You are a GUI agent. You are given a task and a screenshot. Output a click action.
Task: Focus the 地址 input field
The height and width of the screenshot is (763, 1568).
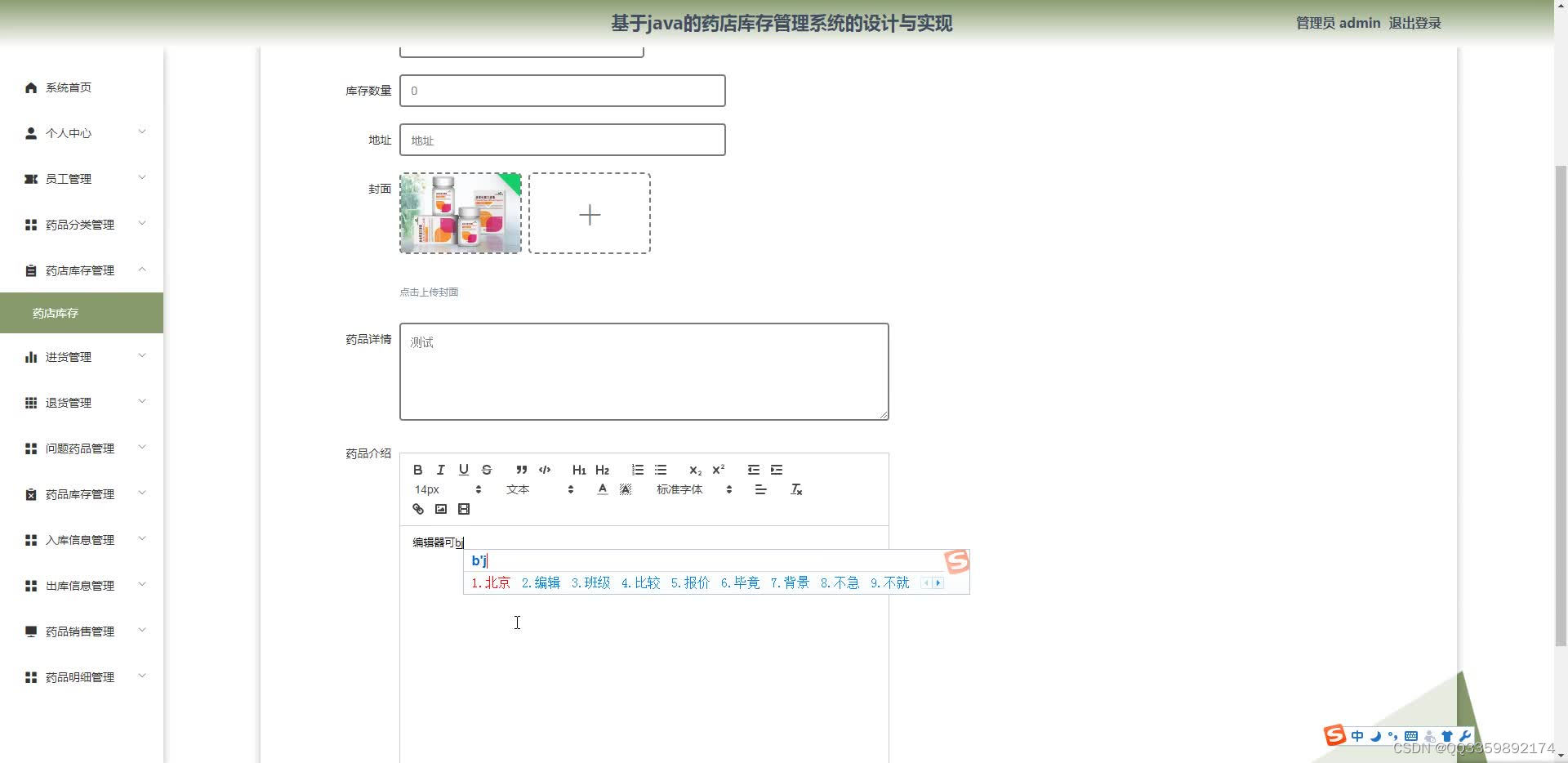pos(562,140)
